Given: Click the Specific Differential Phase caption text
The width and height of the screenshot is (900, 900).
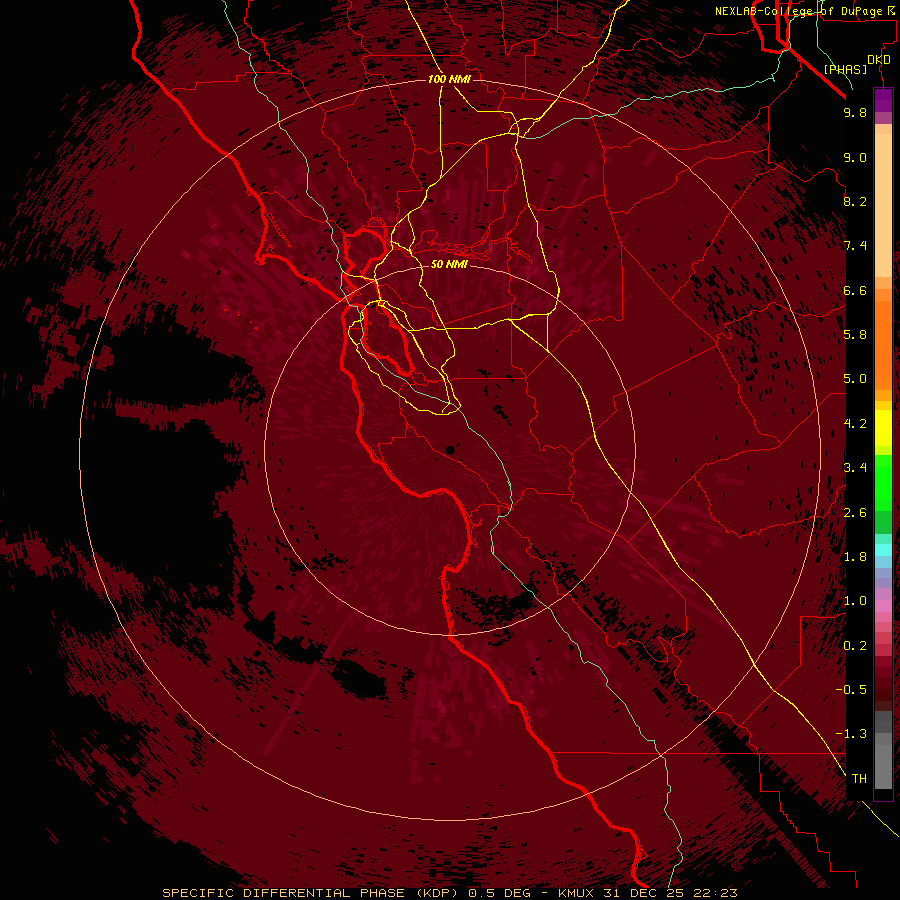Looking at the screenshot, I should point(449,893).
